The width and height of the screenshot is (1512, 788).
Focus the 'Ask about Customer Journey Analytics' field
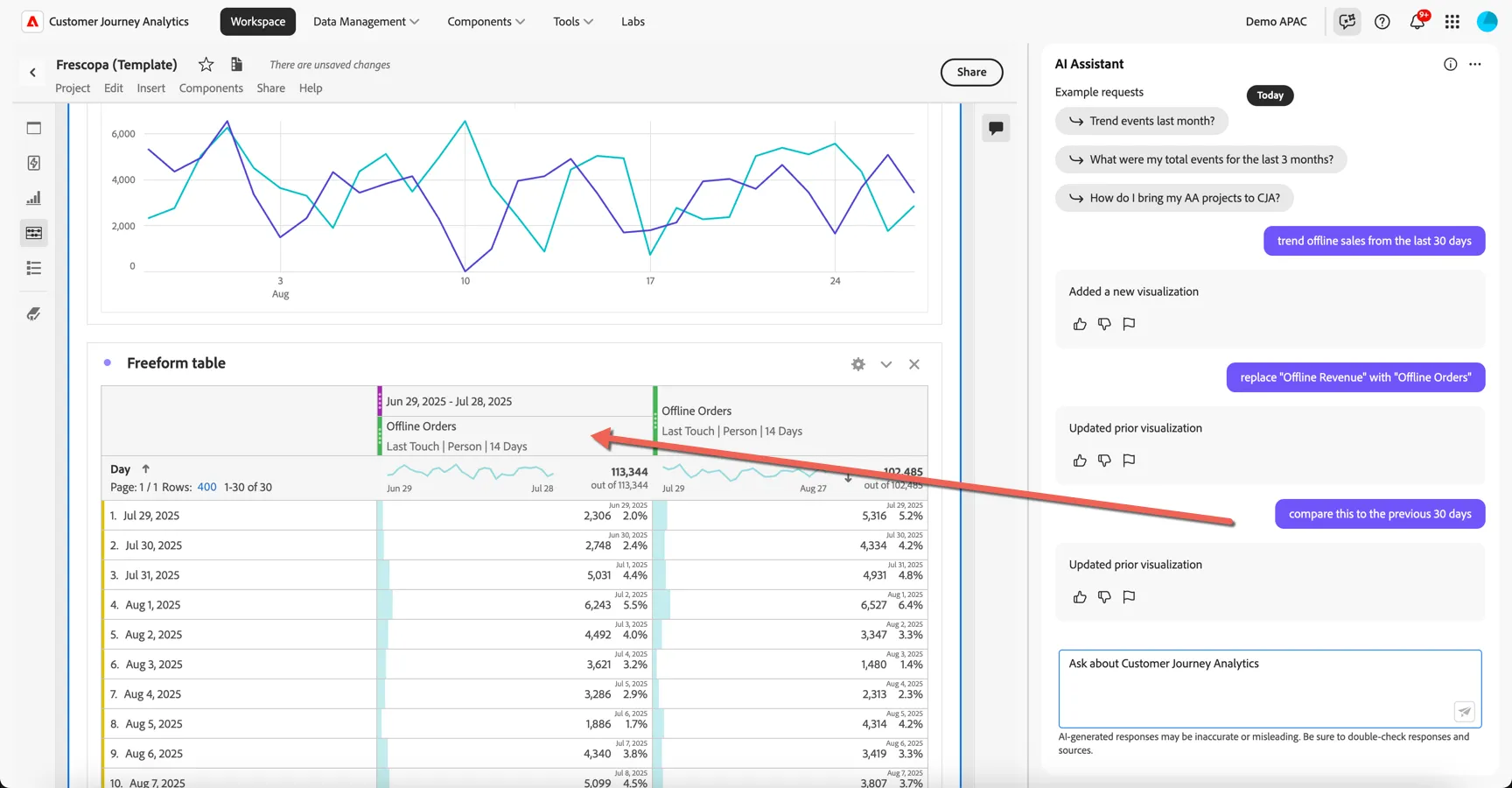tap(1270, 688)
